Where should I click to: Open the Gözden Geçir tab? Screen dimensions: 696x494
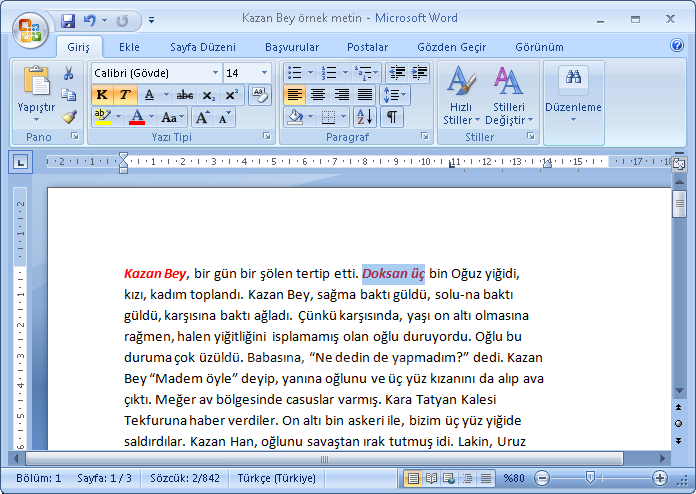[451, 47]
